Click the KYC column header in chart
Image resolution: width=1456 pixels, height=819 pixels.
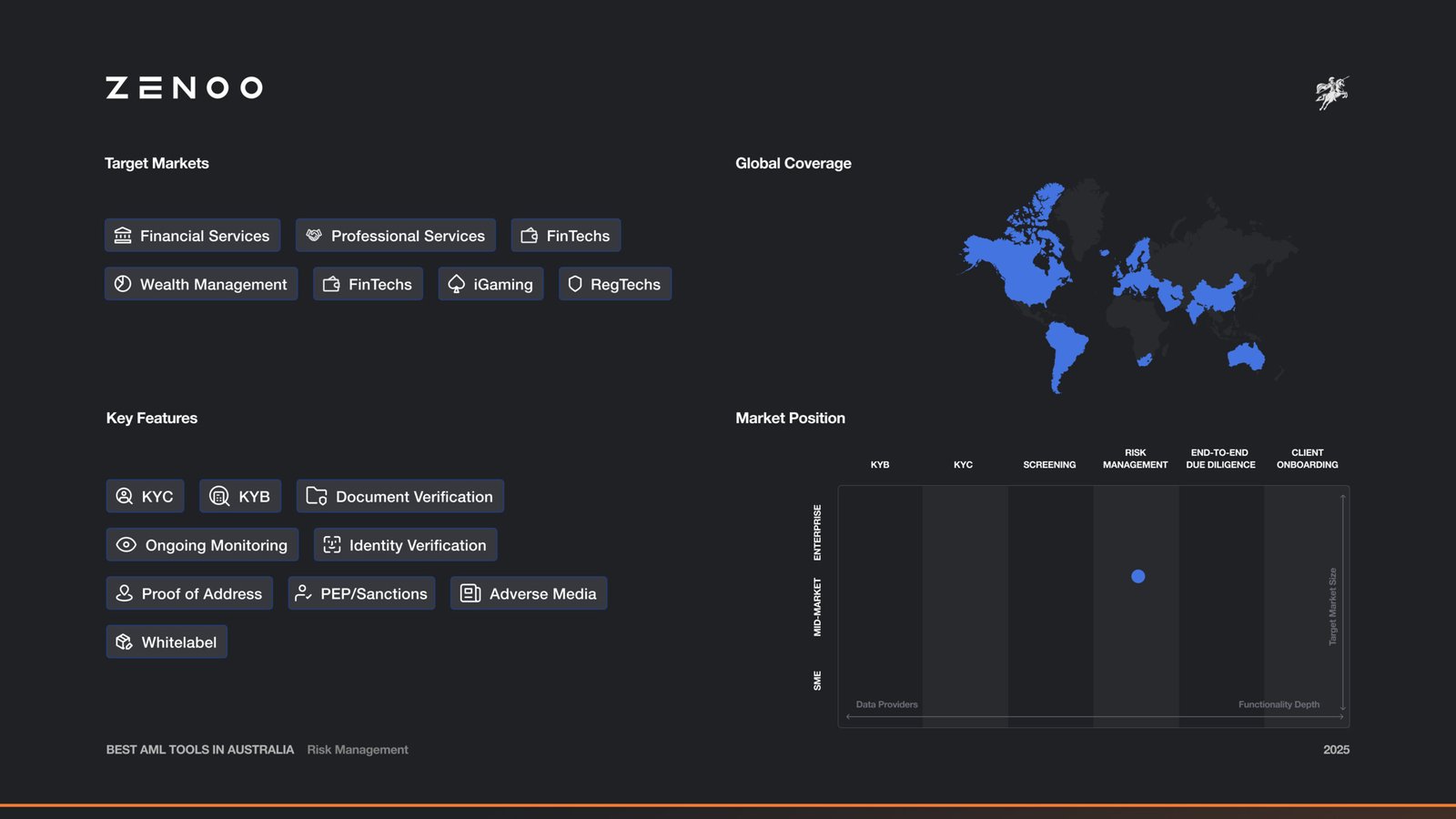[x=963, y=465]
